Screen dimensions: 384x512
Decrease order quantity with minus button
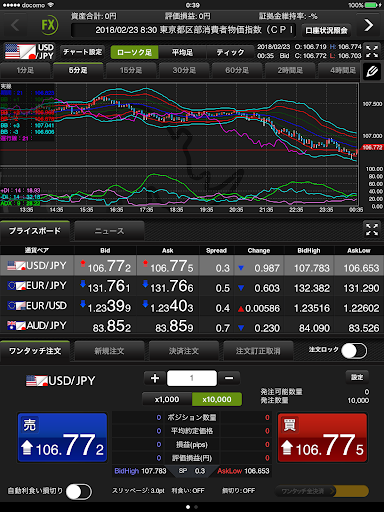pos(229,378)
